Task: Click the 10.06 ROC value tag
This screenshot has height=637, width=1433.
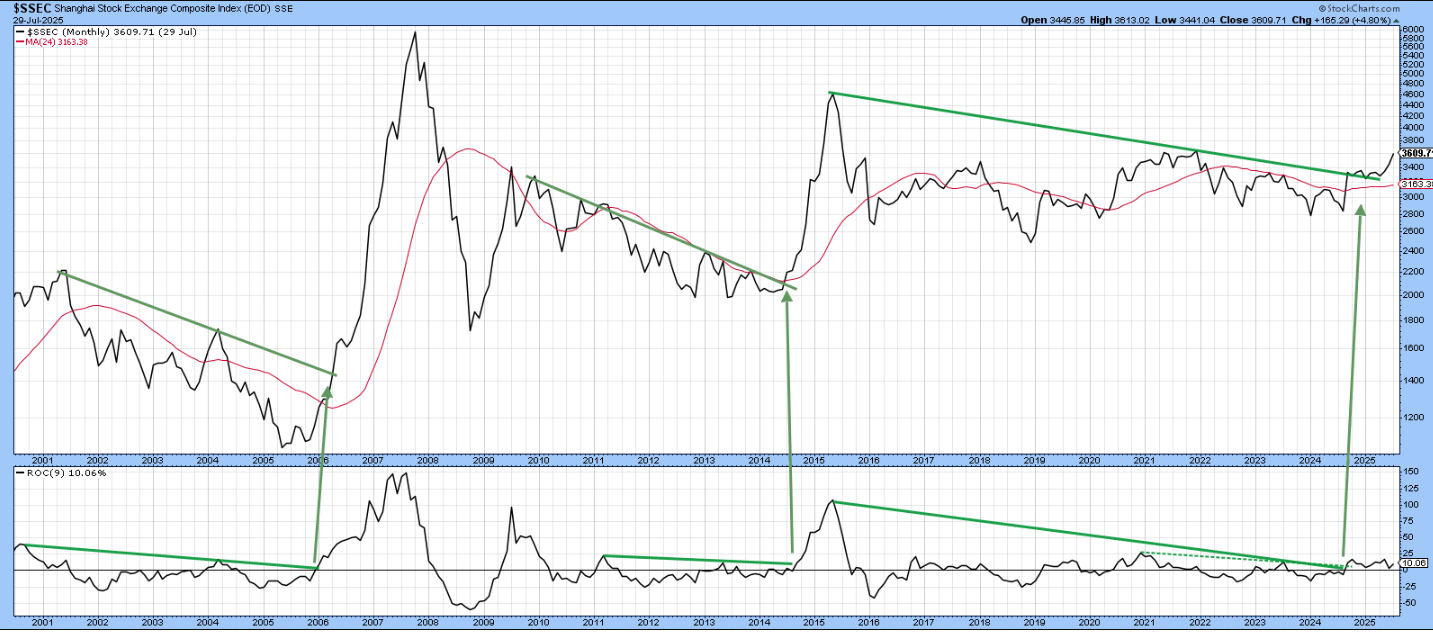Action: click(x=1414, y=564)
